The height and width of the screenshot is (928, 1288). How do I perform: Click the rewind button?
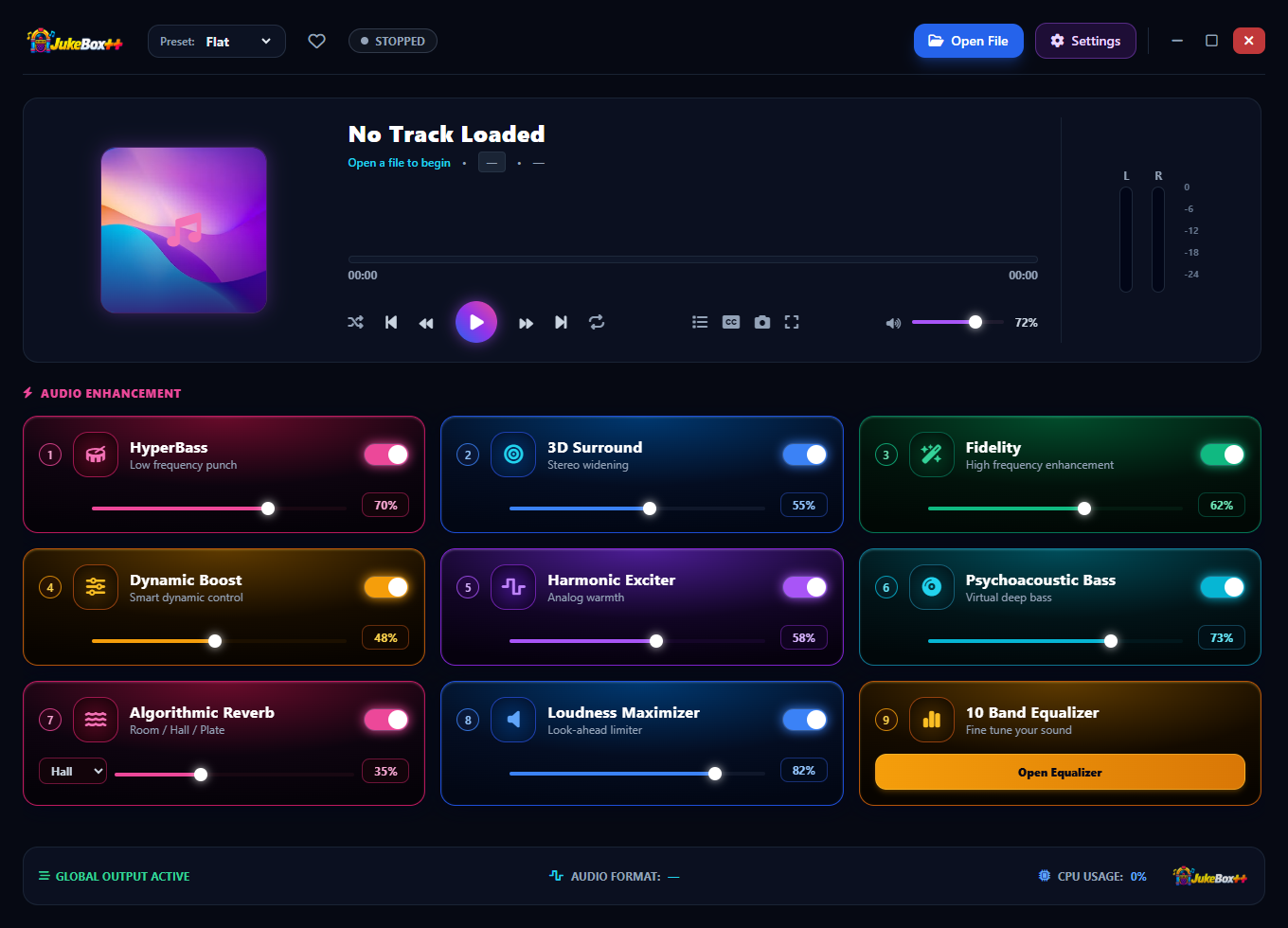tap(426, 323)
